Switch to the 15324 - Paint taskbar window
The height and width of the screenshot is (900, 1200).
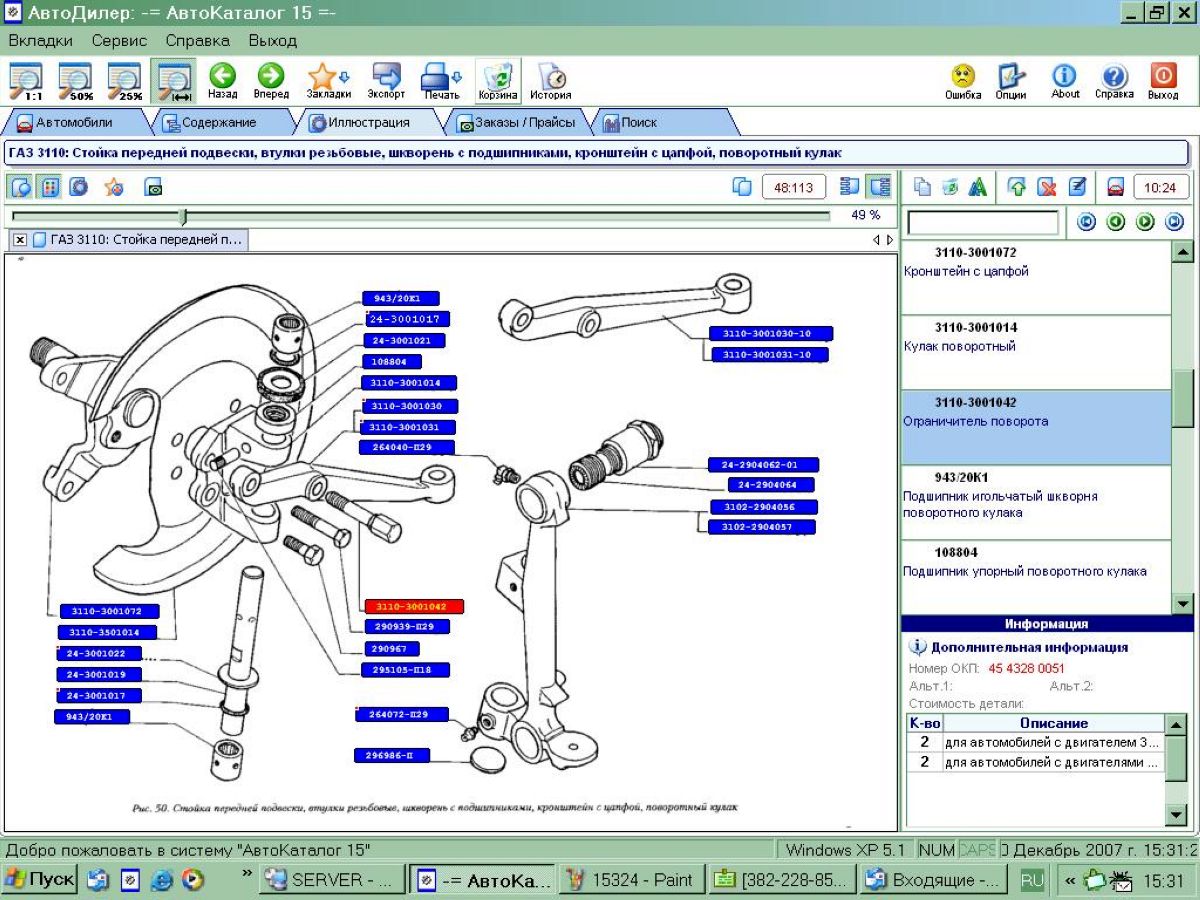[x=630, y=880]
